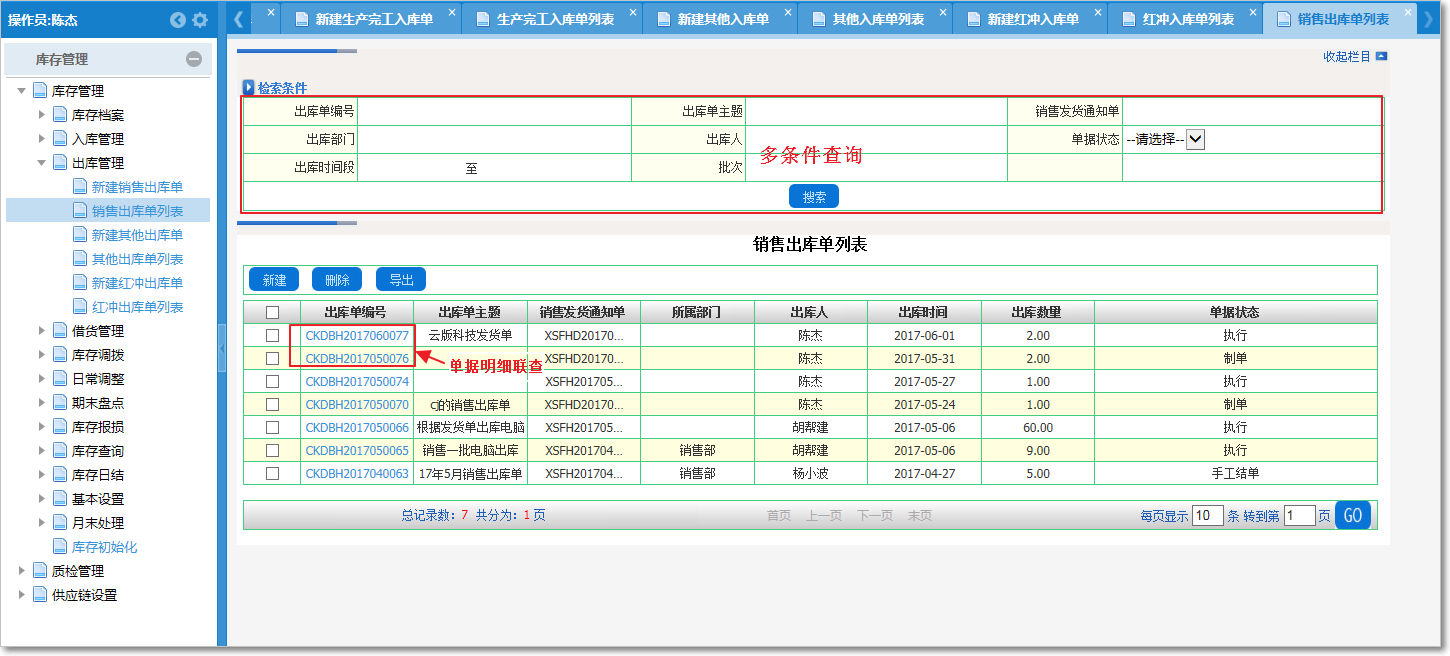Tick the select-all checkbox in table header
1450x656 pixels.
tap(272, 312)
